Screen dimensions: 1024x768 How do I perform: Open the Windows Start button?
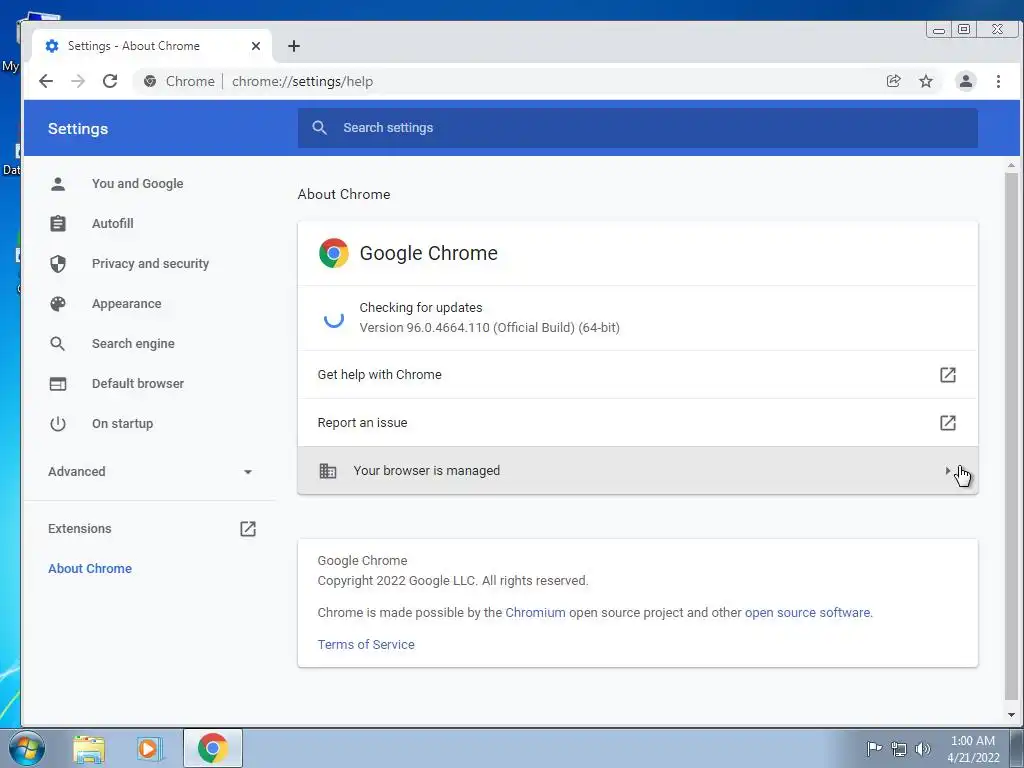pos(27,748)
